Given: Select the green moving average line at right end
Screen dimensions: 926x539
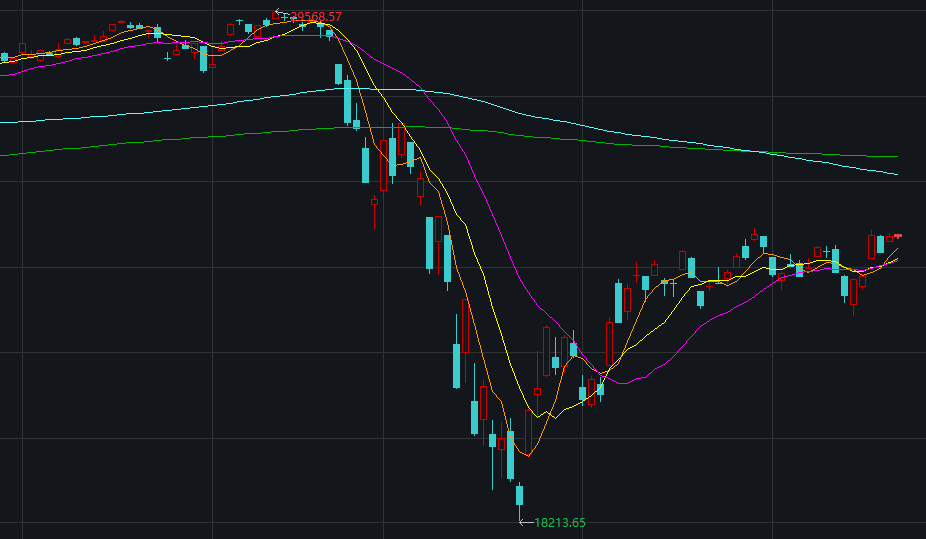Looking at the screenshot, I should pos(893,156).
